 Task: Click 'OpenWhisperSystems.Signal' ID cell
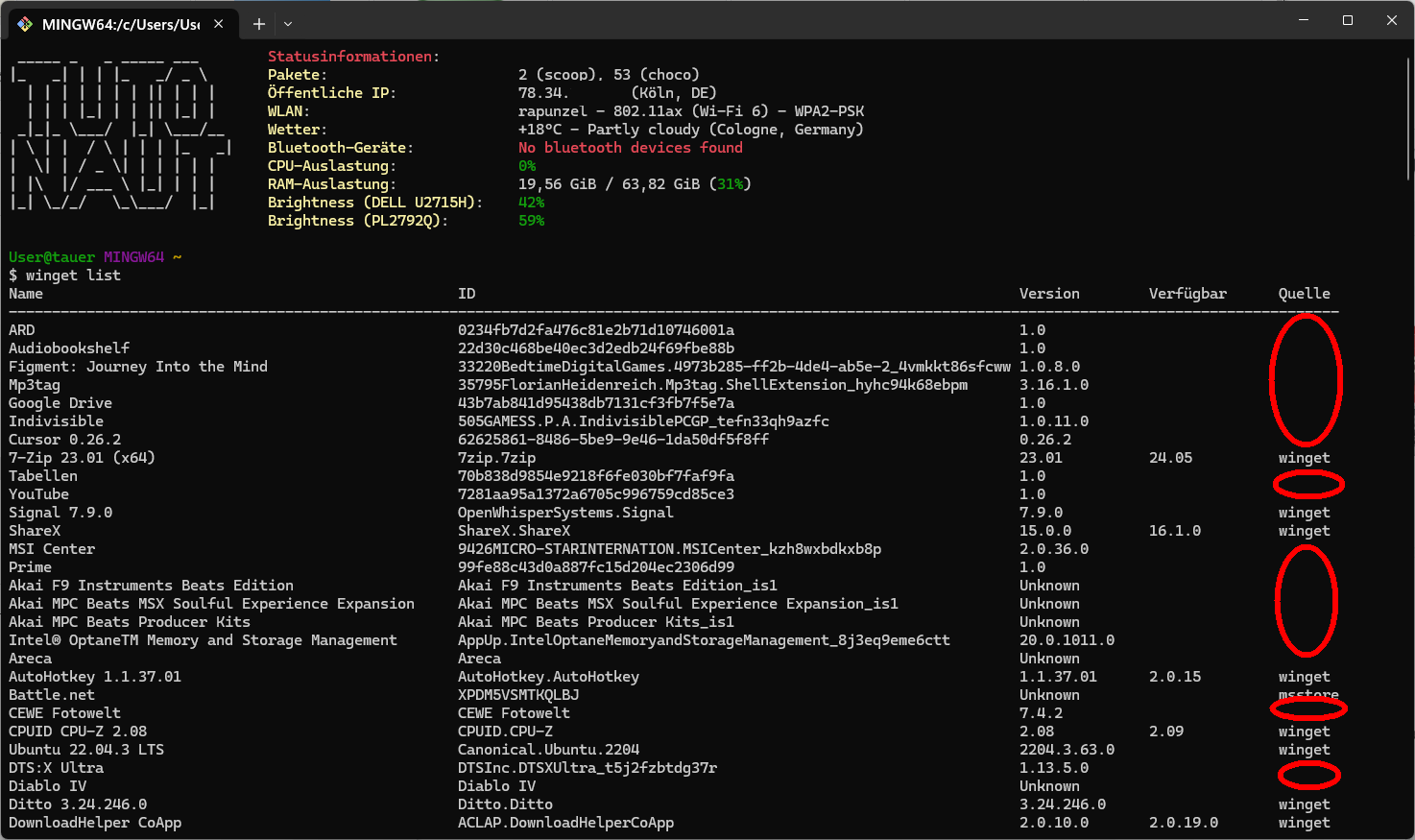click(565, 513)
